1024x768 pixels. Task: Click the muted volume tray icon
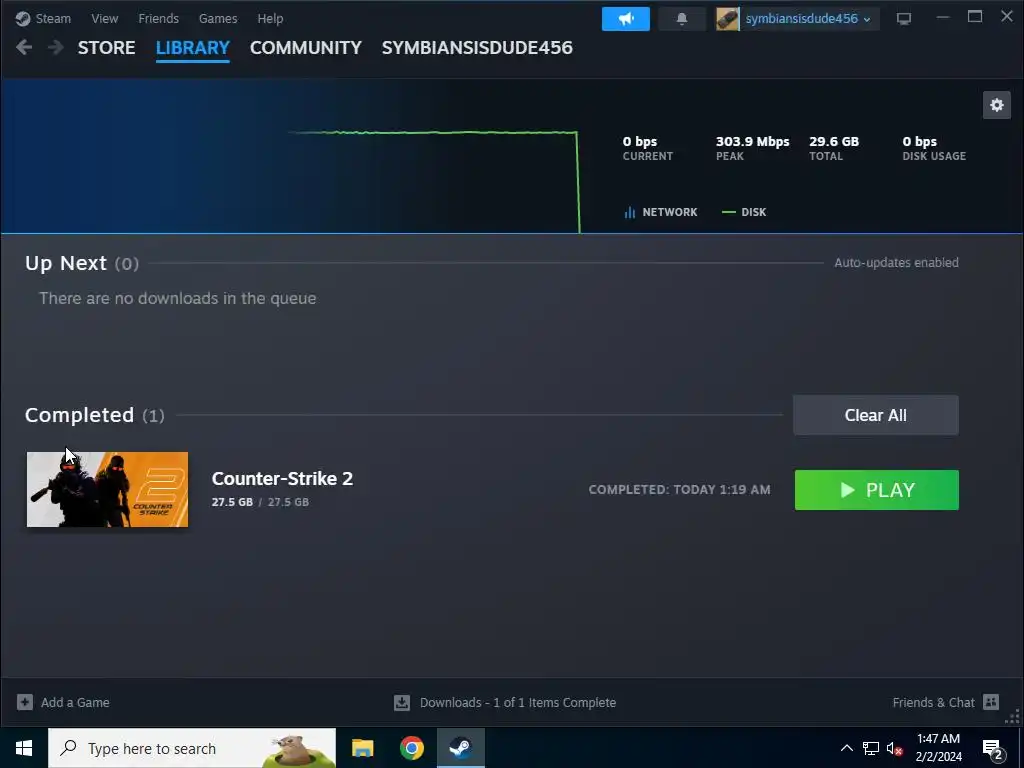(x=895, y=748)
